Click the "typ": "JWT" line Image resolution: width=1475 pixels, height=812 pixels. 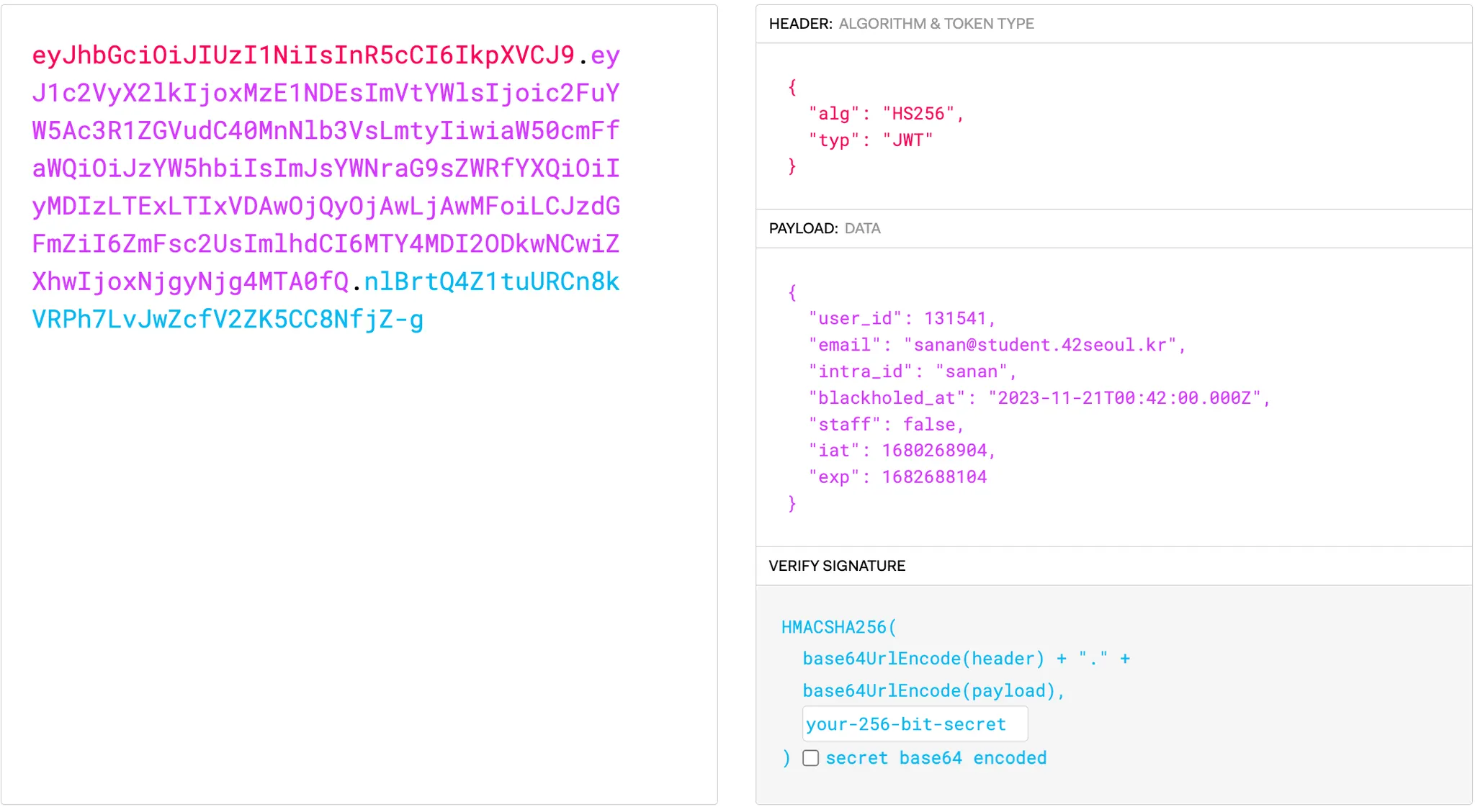[870, 140]
